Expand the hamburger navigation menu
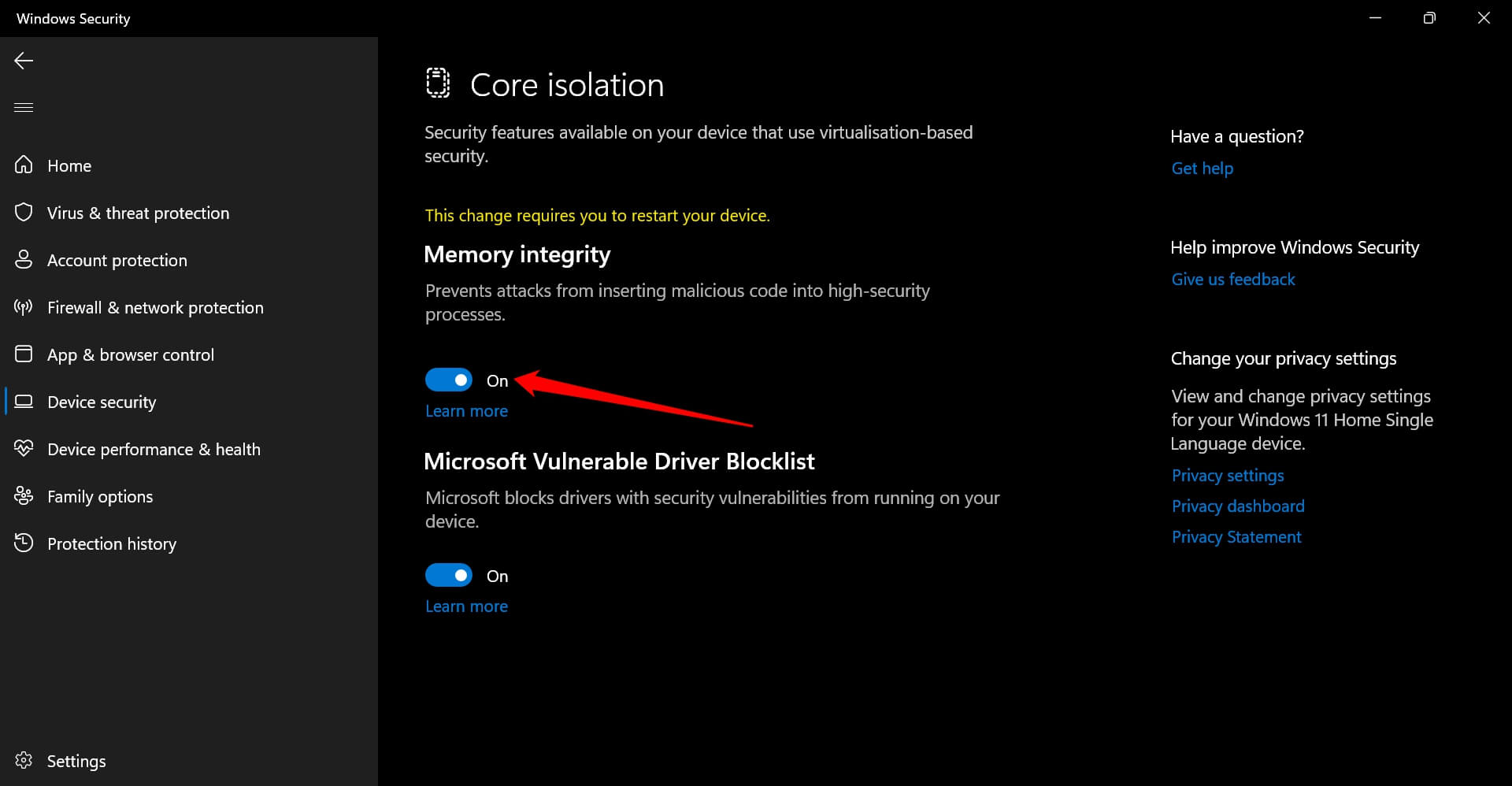The height and width of the screenshot is (786, 1512). tap(24, 107)
